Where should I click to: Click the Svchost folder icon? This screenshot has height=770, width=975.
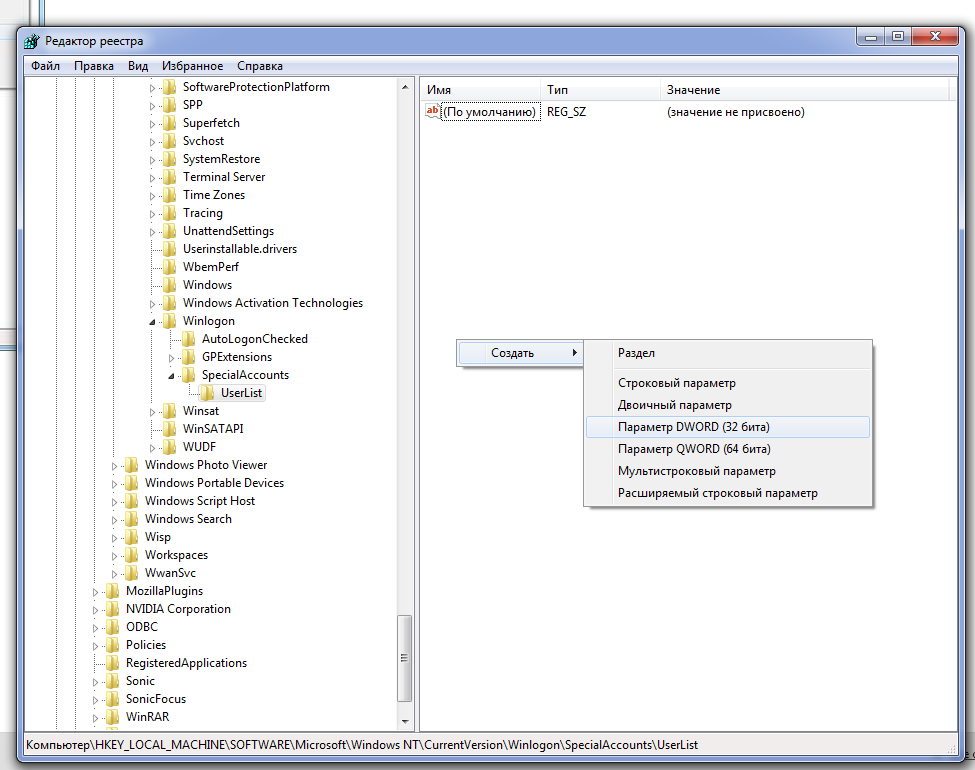pyautogui.click(x=170, y=141)
